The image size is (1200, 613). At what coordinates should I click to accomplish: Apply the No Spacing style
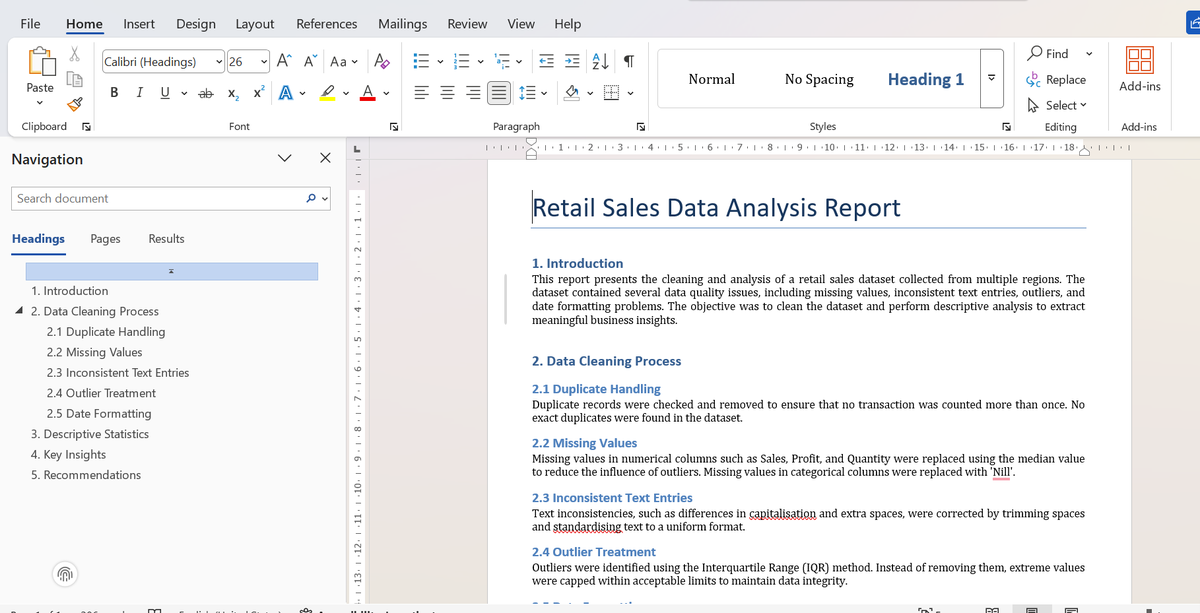[x=819, y=79]
